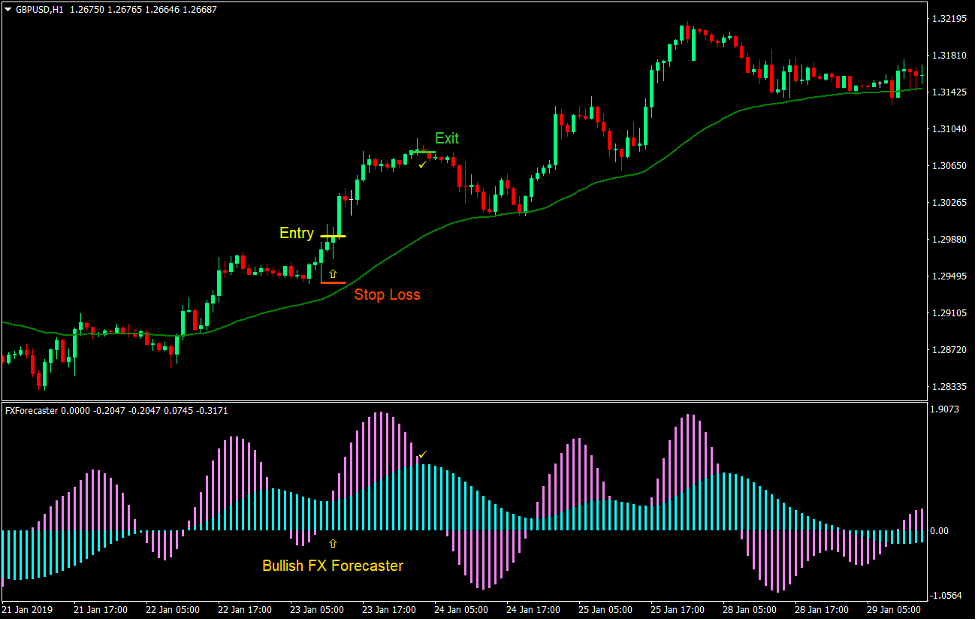This screenshot has height=620, width=977.
Task: Click the Bullish FX Forecaster text label
Action: 332,565
